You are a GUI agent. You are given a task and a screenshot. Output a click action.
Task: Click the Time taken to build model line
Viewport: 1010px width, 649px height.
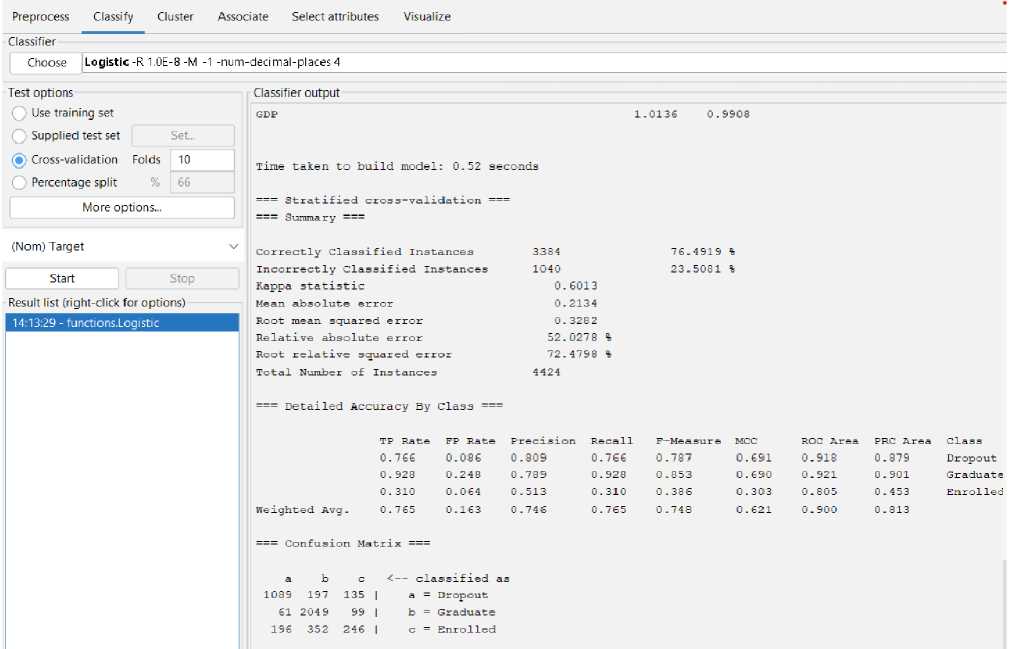pos(397,166)
